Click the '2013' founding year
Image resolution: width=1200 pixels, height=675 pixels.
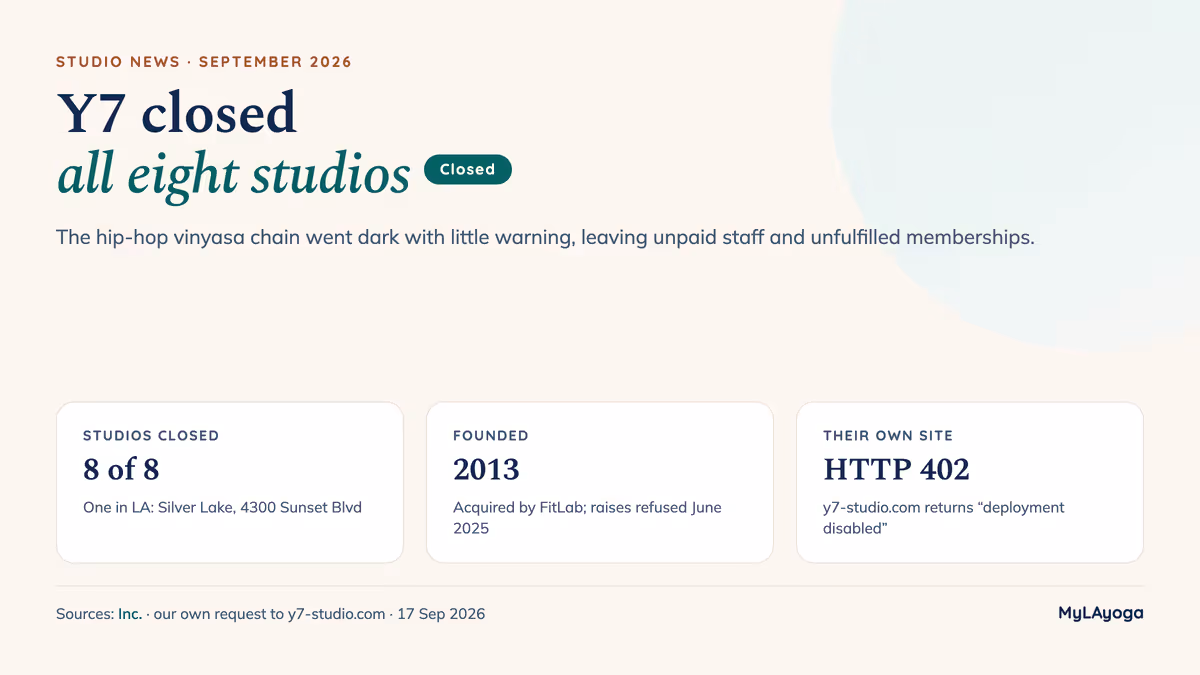tap(486, 469)
